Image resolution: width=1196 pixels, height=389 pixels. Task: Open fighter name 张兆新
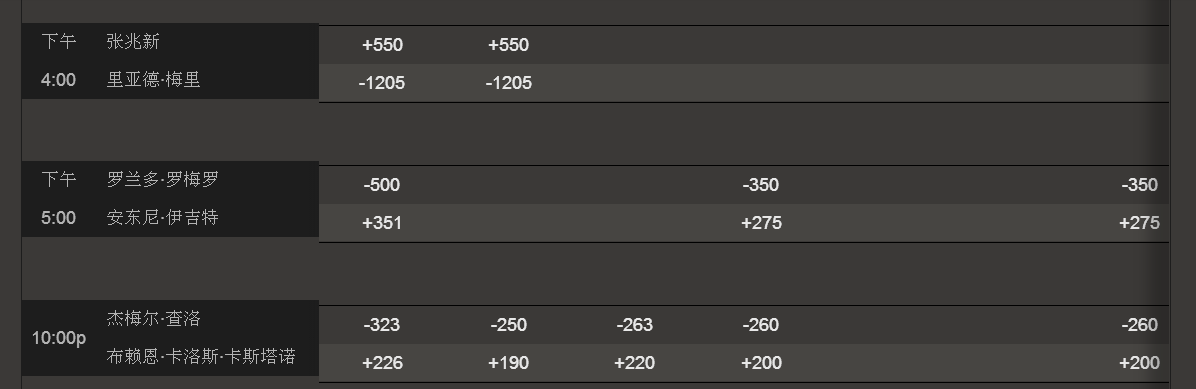click(133, 41)
